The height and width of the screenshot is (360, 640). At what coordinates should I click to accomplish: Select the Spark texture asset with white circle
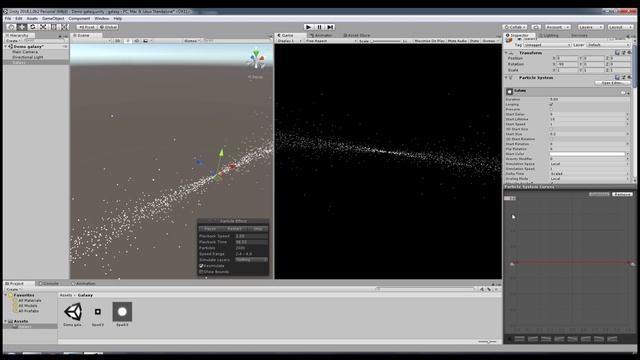pos(122,312)
